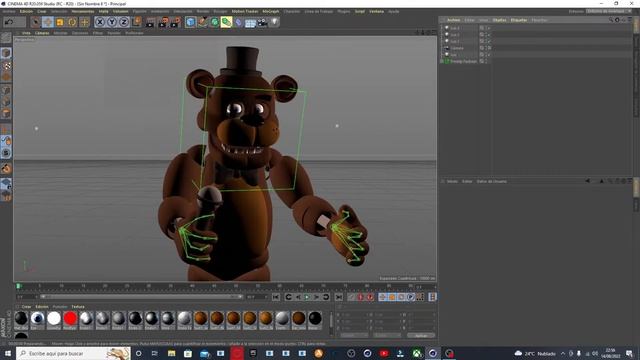
Task: Add a Cube primitive object
Action: tap(190, 22)
